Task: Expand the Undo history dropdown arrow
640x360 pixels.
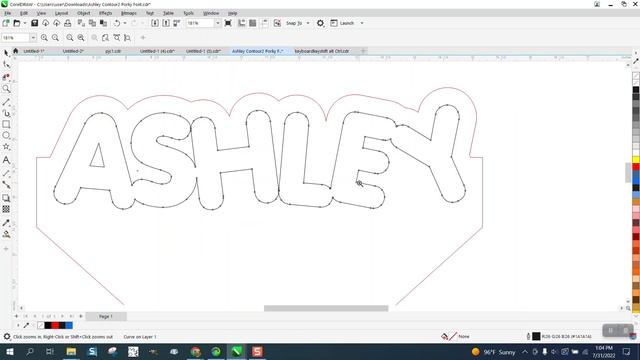Action: 125,23
